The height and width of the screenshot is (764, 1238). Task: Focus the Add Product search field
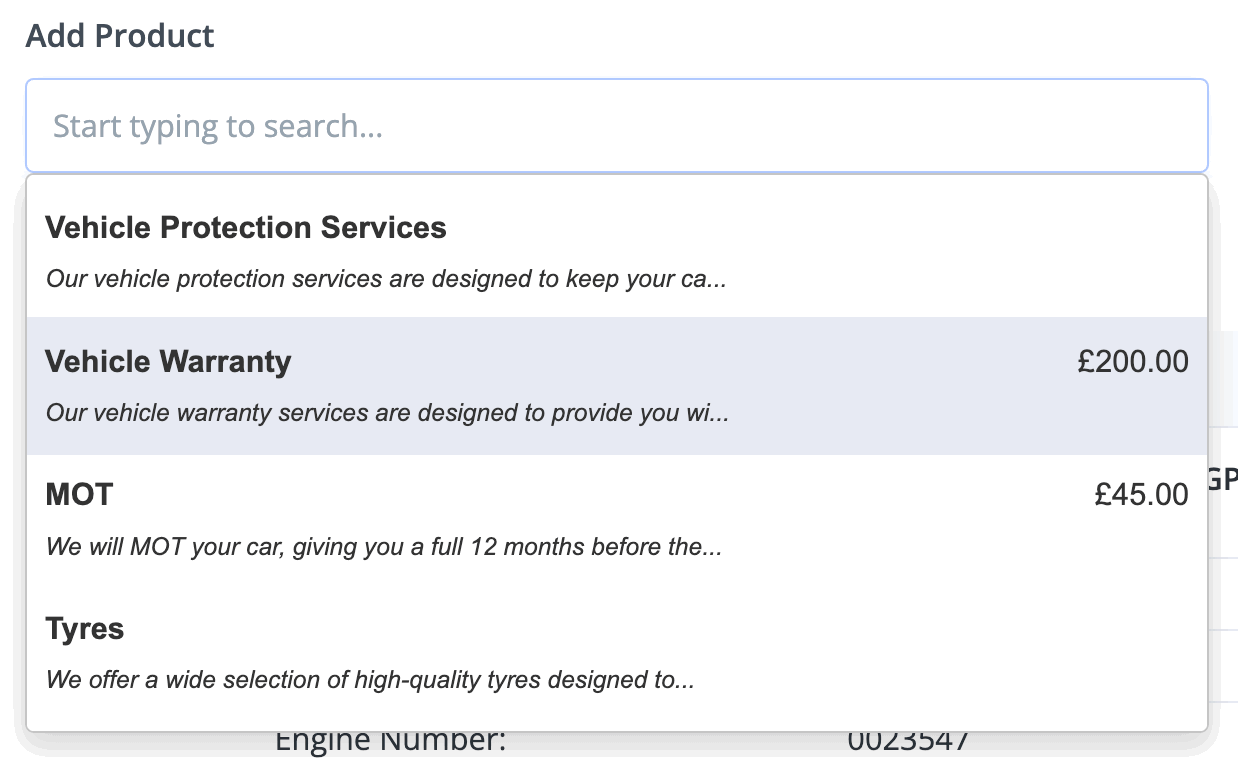point(617,126)
